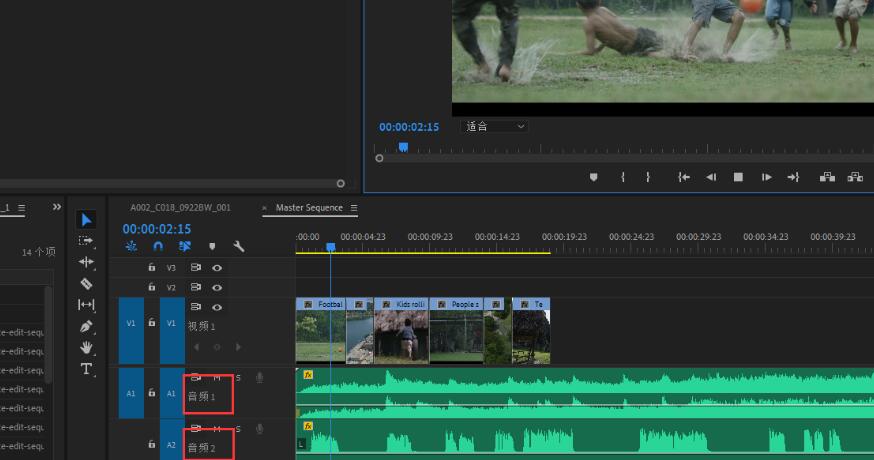Hide V2 track output eye
The height and width of the screenshot is (460, 874).
click(217, 288)
